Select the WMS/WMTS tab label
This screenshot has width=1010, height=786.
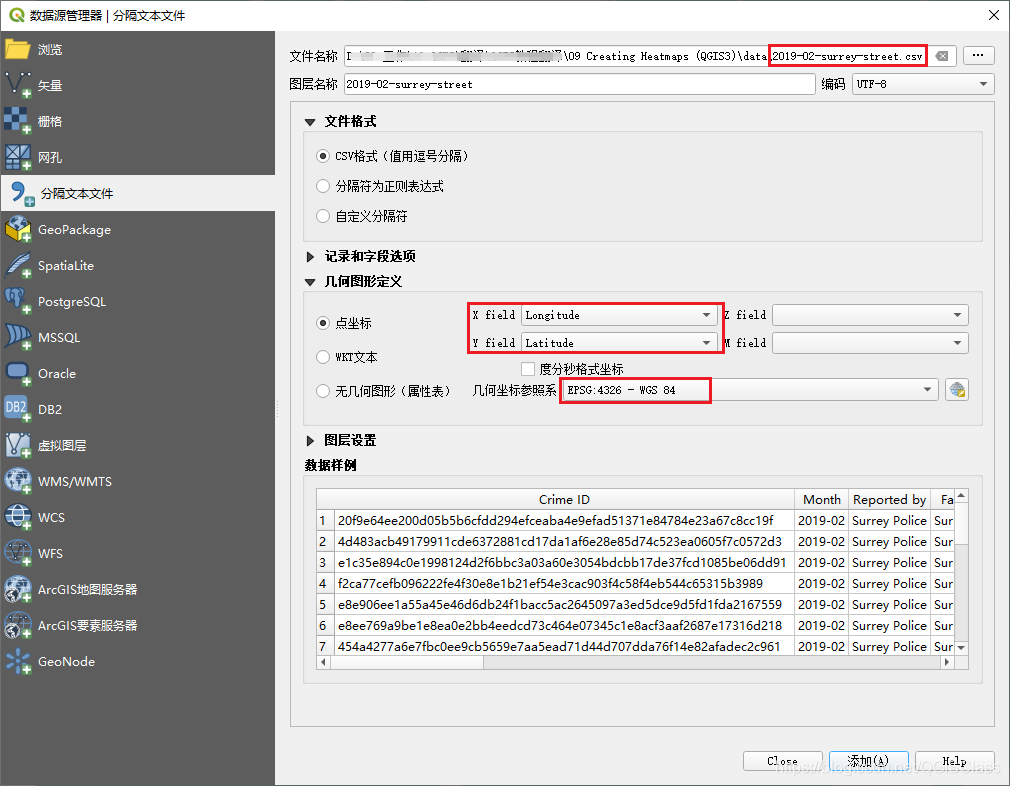[75, 481]
